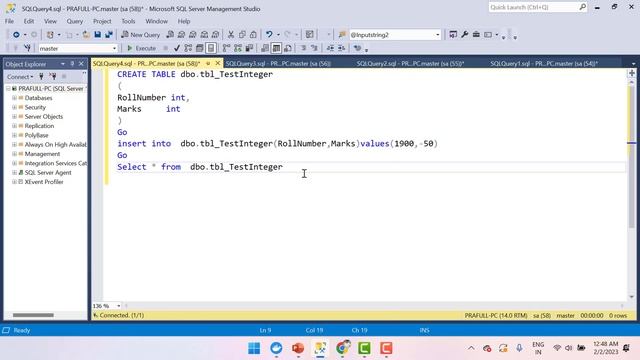Click the Execute button
The width and height of the screenshot is (640, 360).
(141, 48)
